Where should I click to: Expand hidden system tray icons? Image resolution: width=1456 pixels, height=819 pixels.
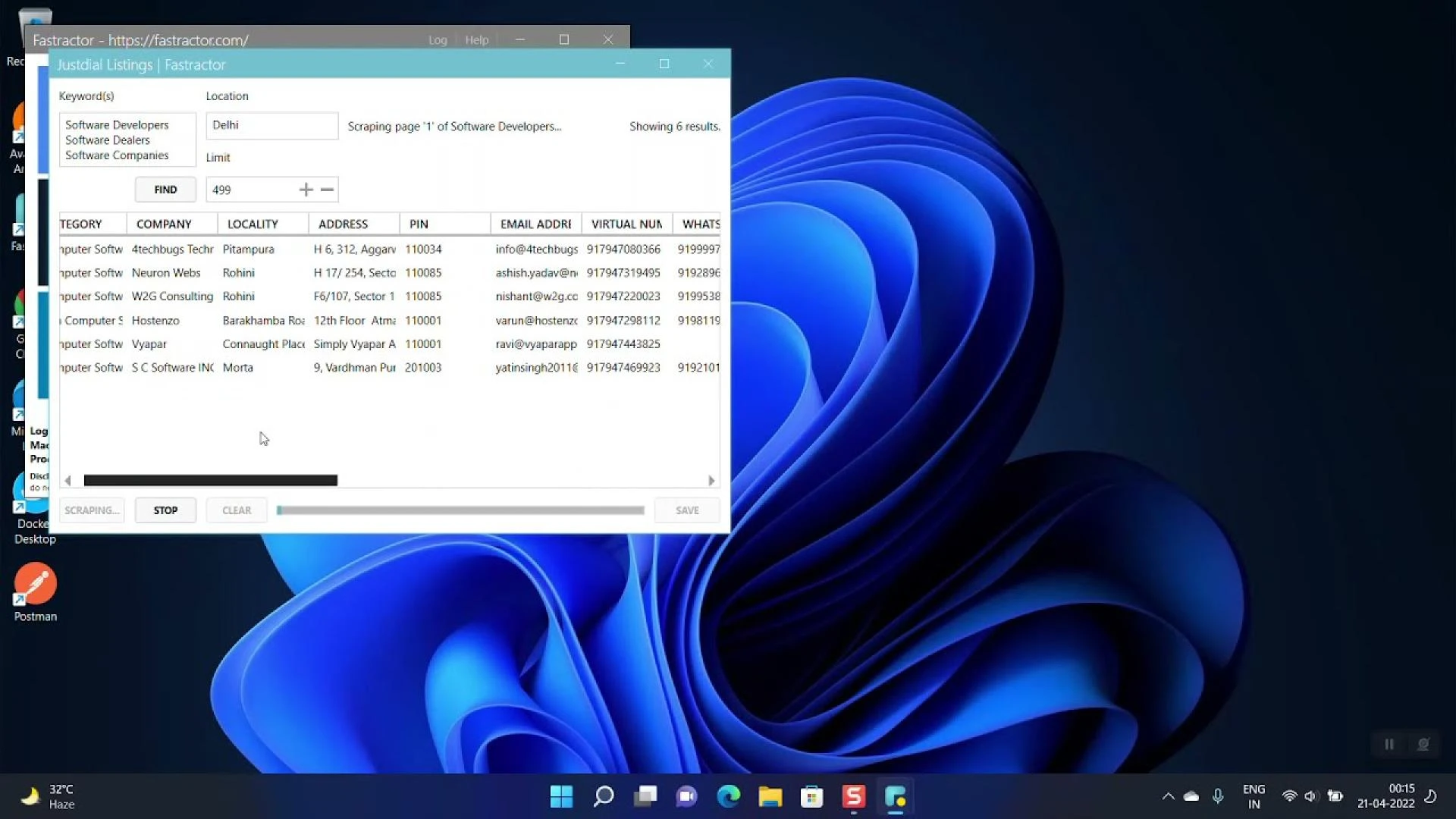(x=1168, y=796)
